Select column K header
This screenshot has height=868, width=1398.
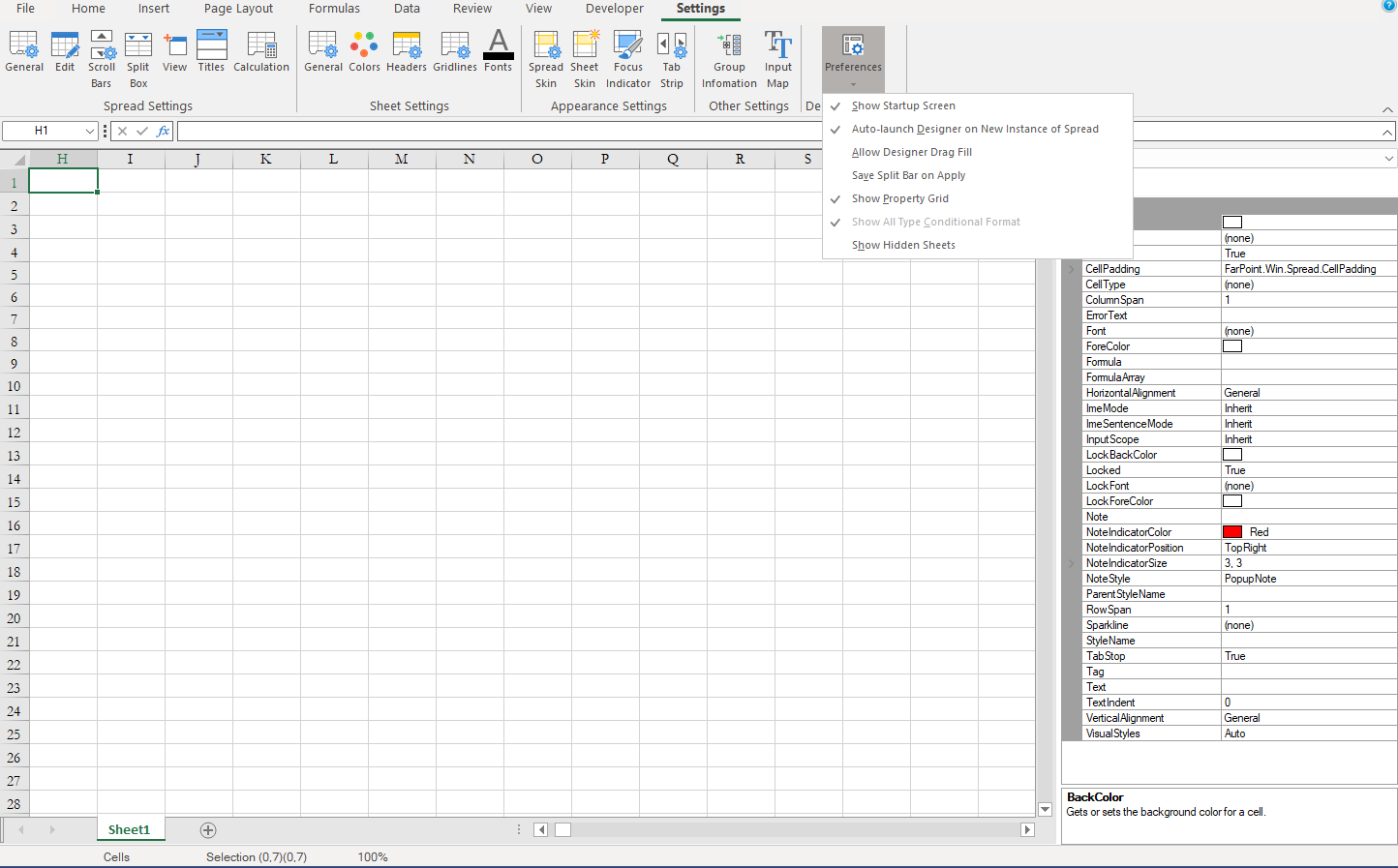click(x=265, y=159)
